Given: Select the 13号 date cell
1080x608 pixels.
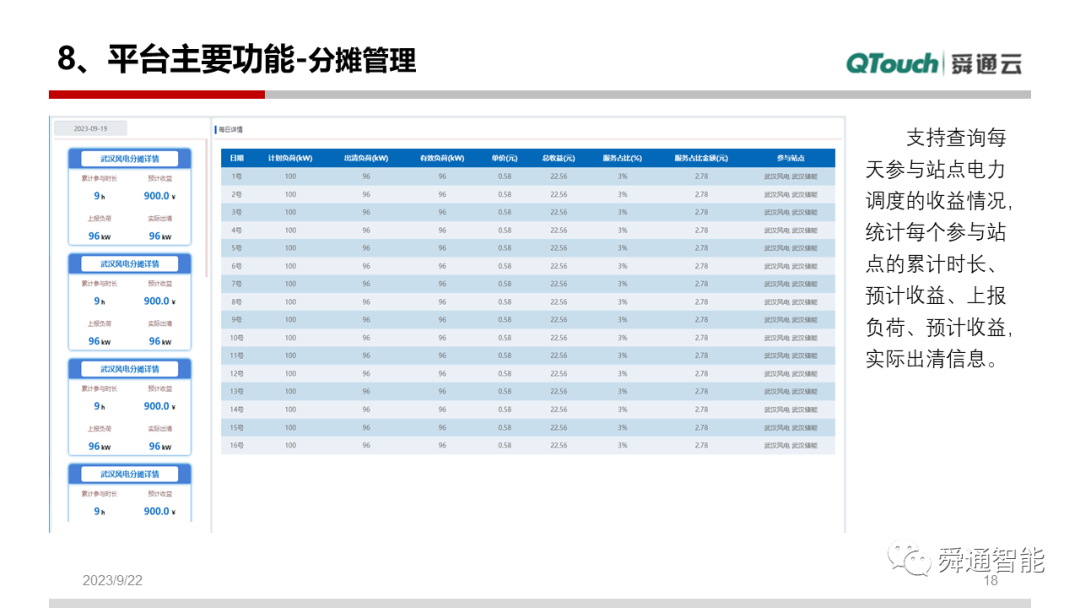Looking at the screenshot, I should 236,391.
